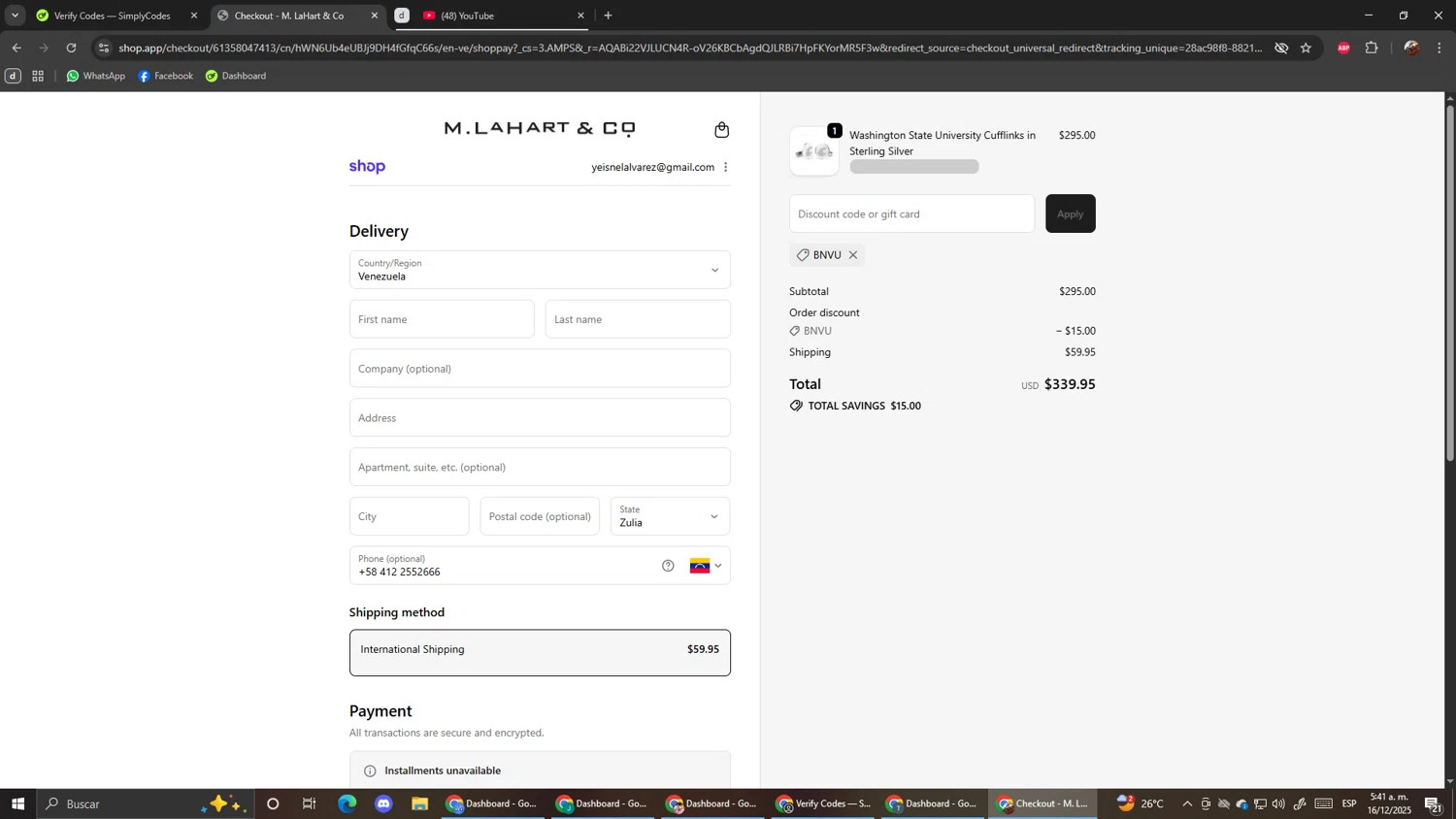Launch Microsoft Edge from taskbar
The image size is (1456, 819).
[x=347, y=803]
